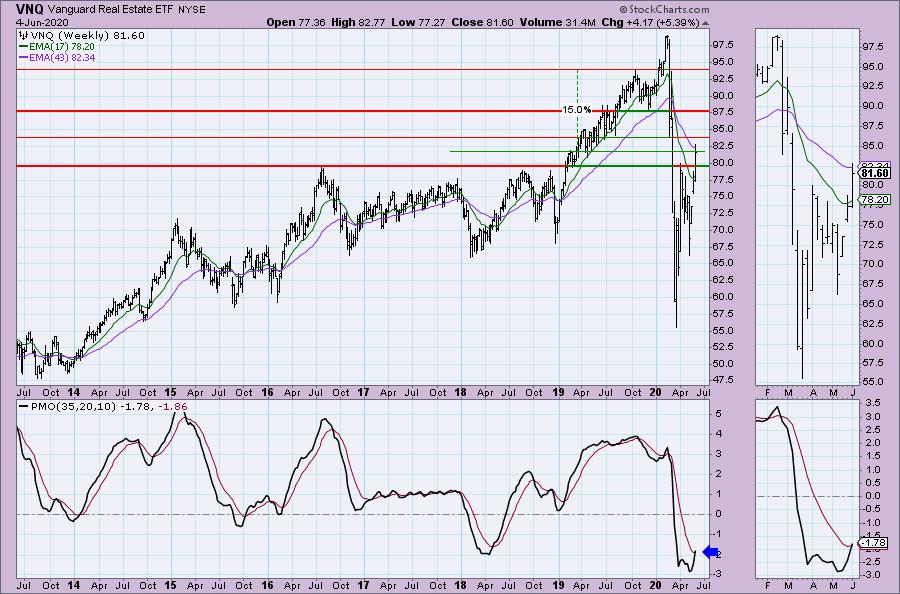Click the 15.0% measurement annotation

click(x=576, y=109)
